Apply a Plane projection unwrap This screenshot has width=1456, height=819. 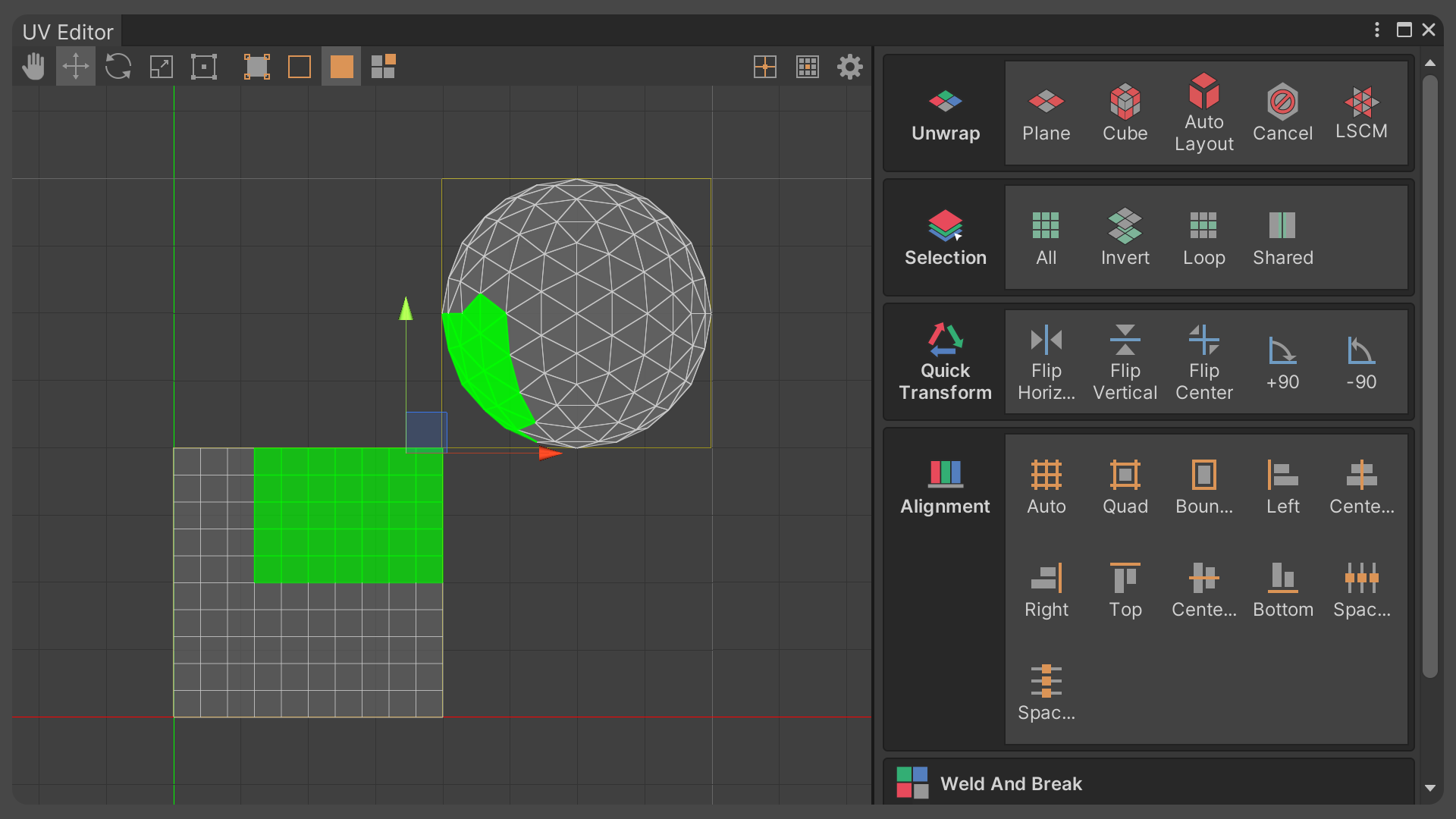click(x=1046, y=114)
